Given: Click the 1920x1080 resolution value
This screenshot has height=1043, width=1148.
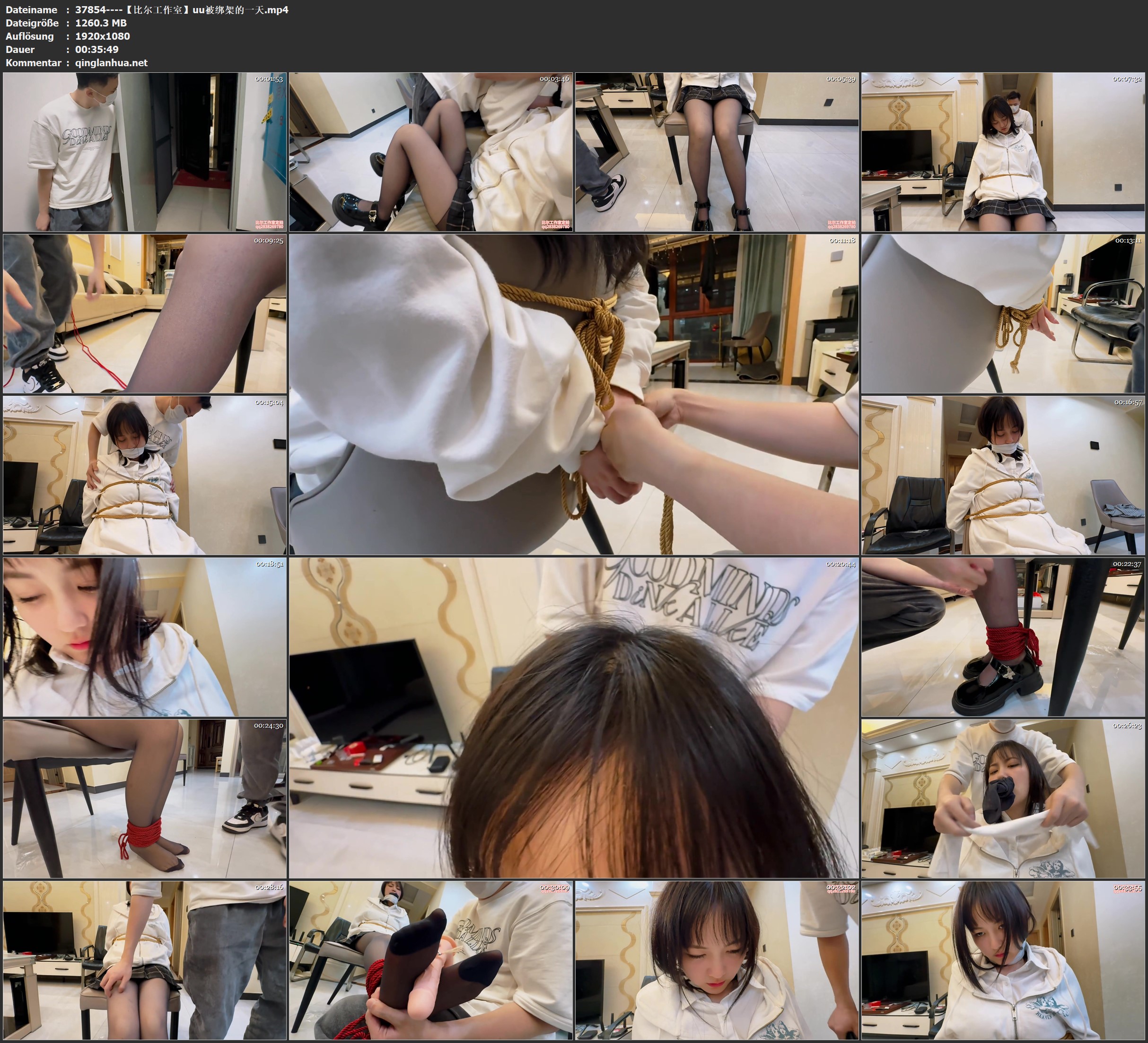Looking at the screenshot, I should [x=103, y=36].
